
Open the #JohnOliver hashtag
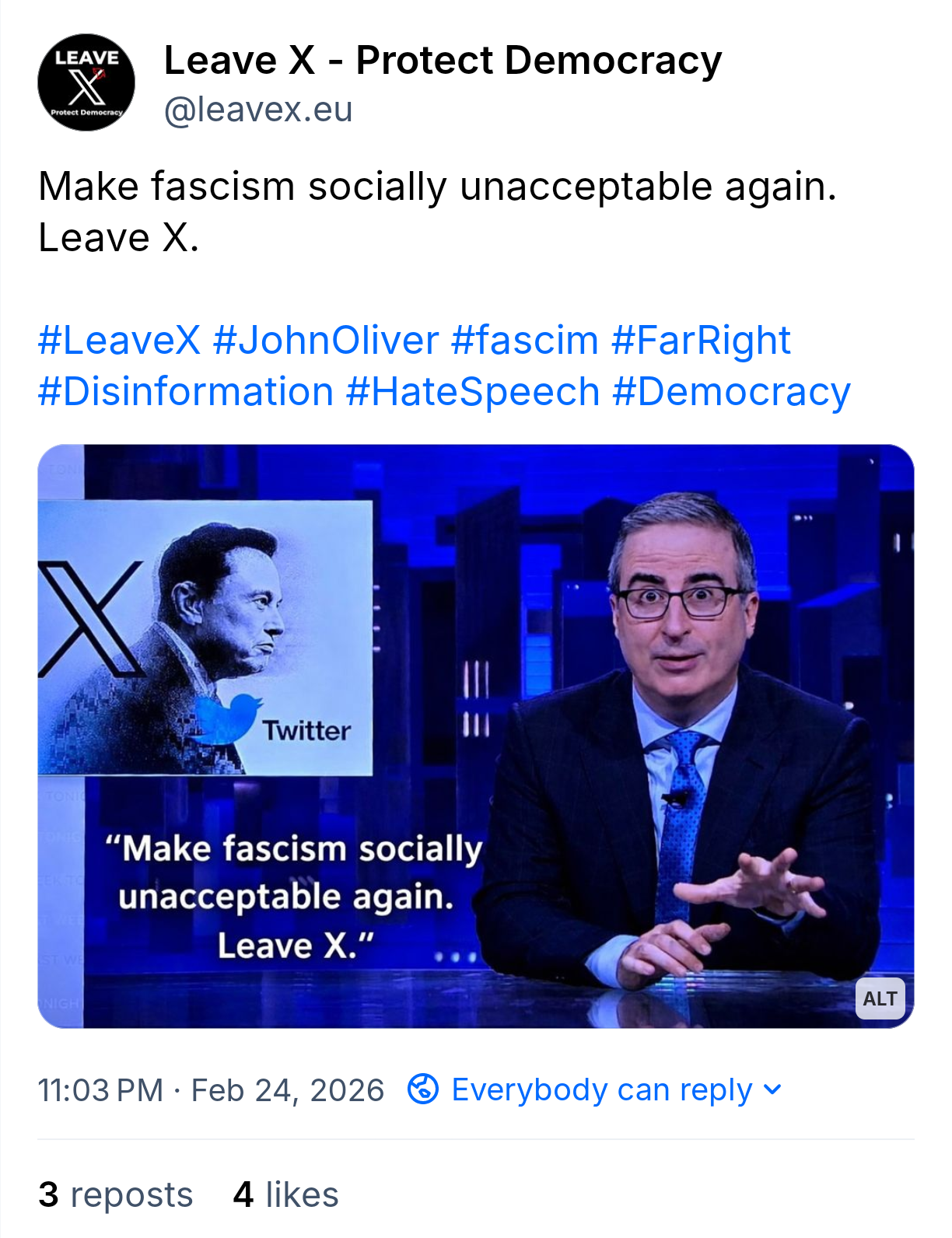coord(326,341)
